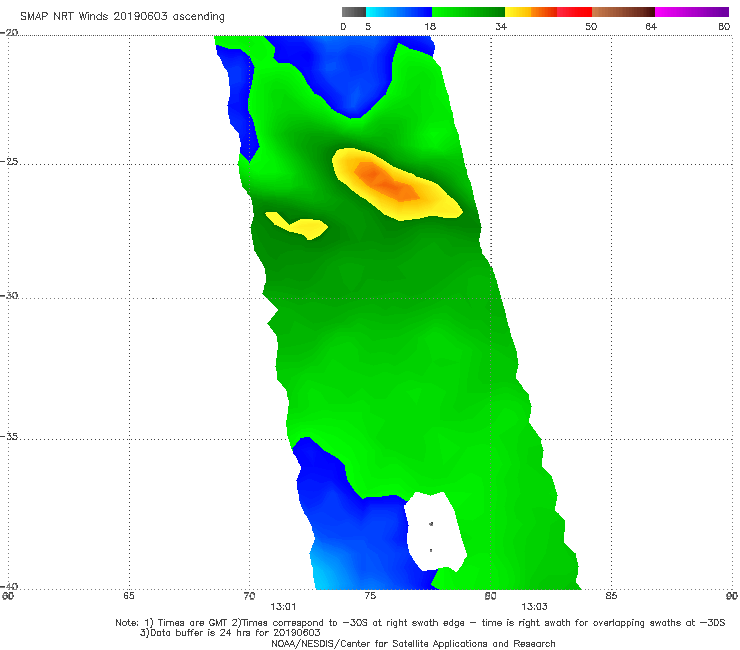Click the 'Data buffer is 24 hrs' note line
Image resolution: width=740 pixels, height=650 pixels.
point(230,633)
